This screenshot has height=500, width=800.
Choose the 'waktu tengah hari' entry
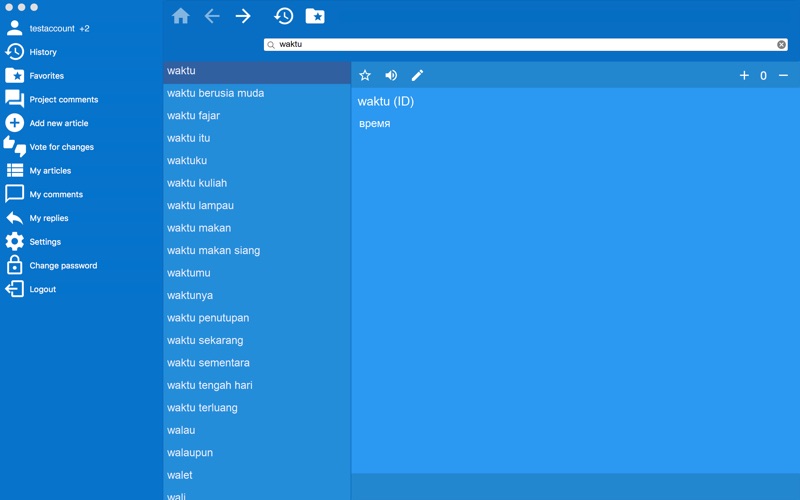pyautogui.click(x=257, y=385)
